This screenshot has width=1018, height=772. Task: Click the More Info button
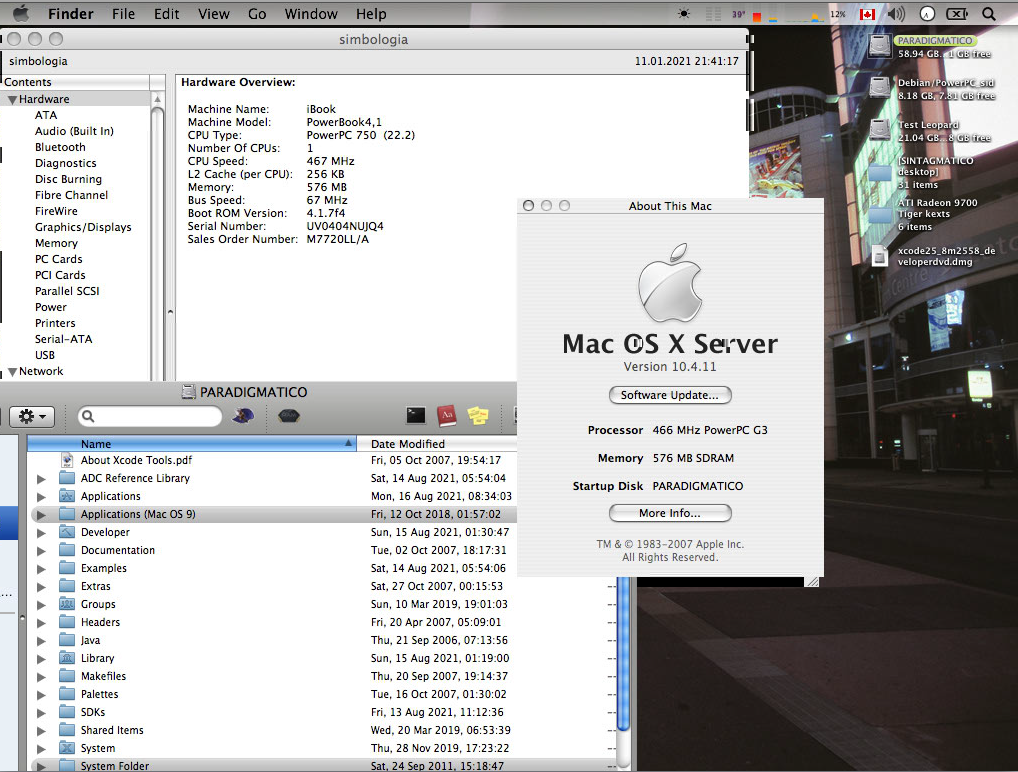[670, 513]
